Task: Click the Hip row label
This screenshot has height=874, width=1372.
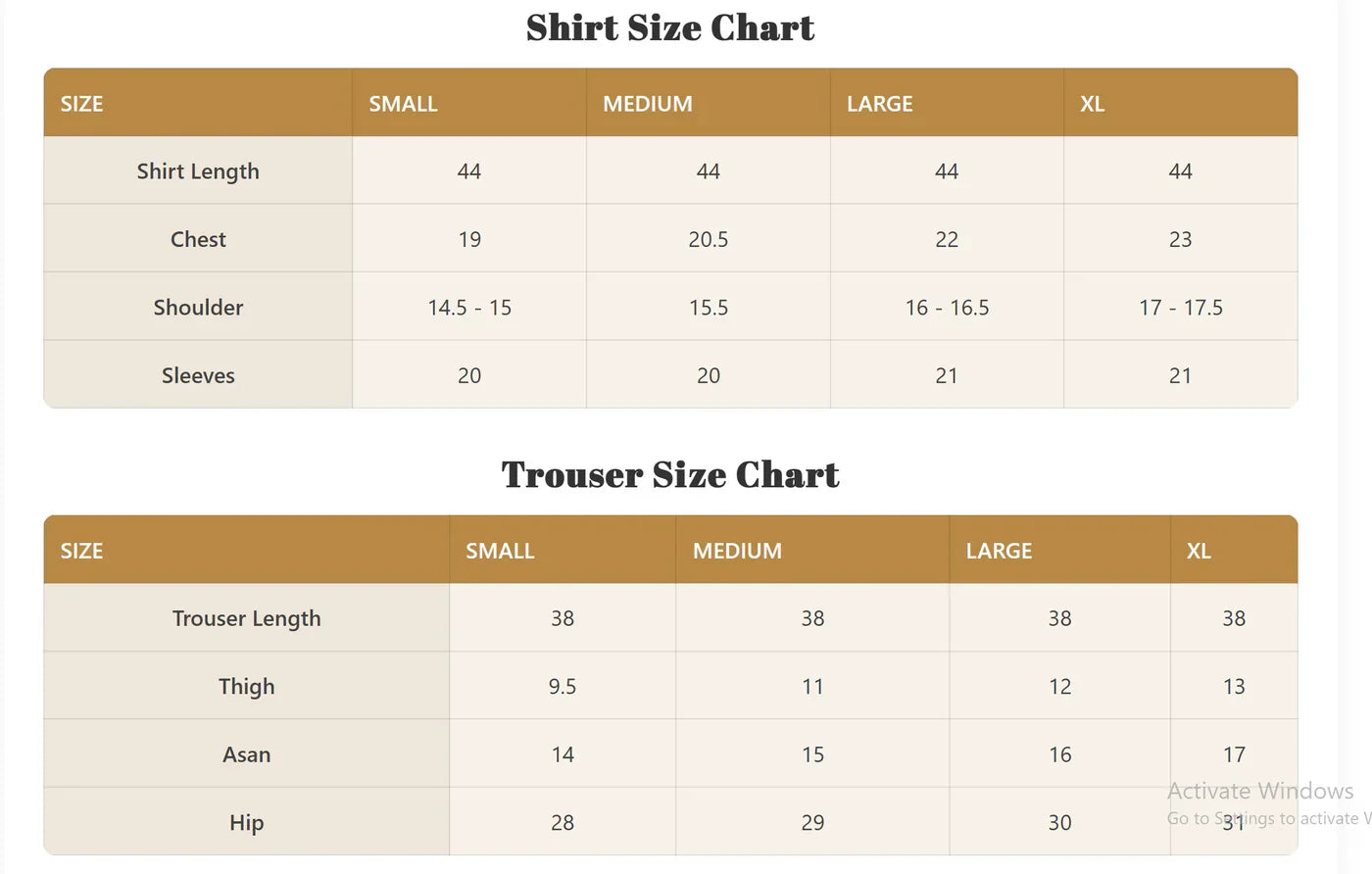Action: pos(246,823)
